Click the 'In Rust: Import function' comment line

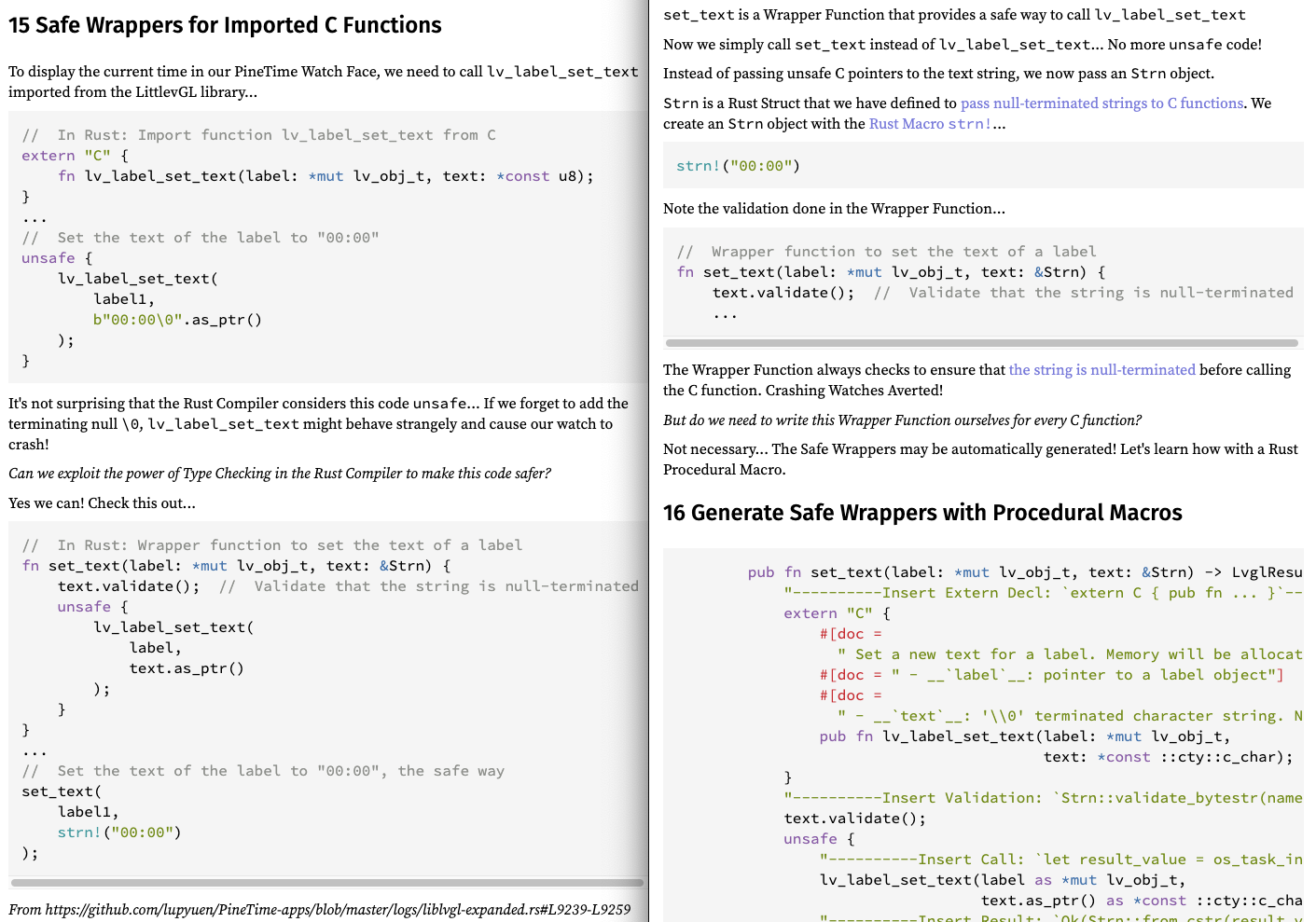pos(258,135)
